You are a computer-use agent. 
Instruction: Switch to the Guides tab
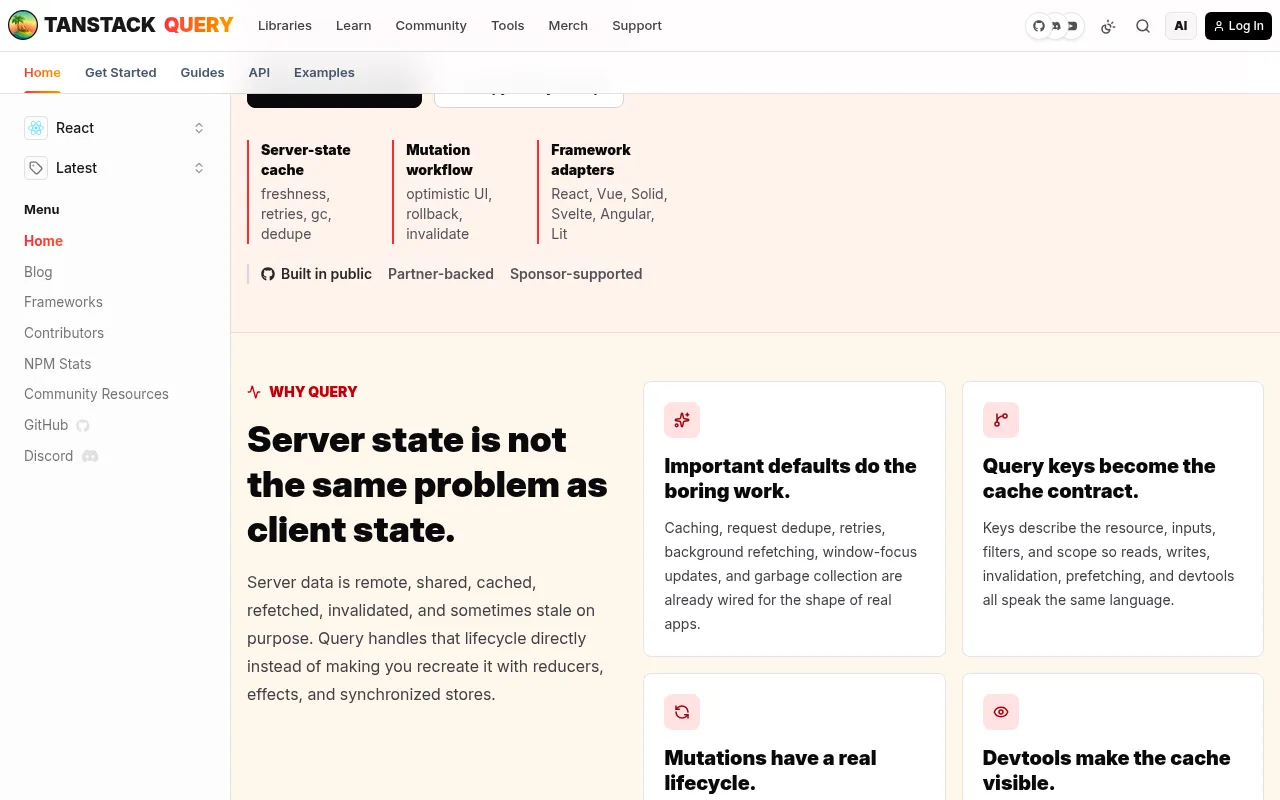click(202, 73)
